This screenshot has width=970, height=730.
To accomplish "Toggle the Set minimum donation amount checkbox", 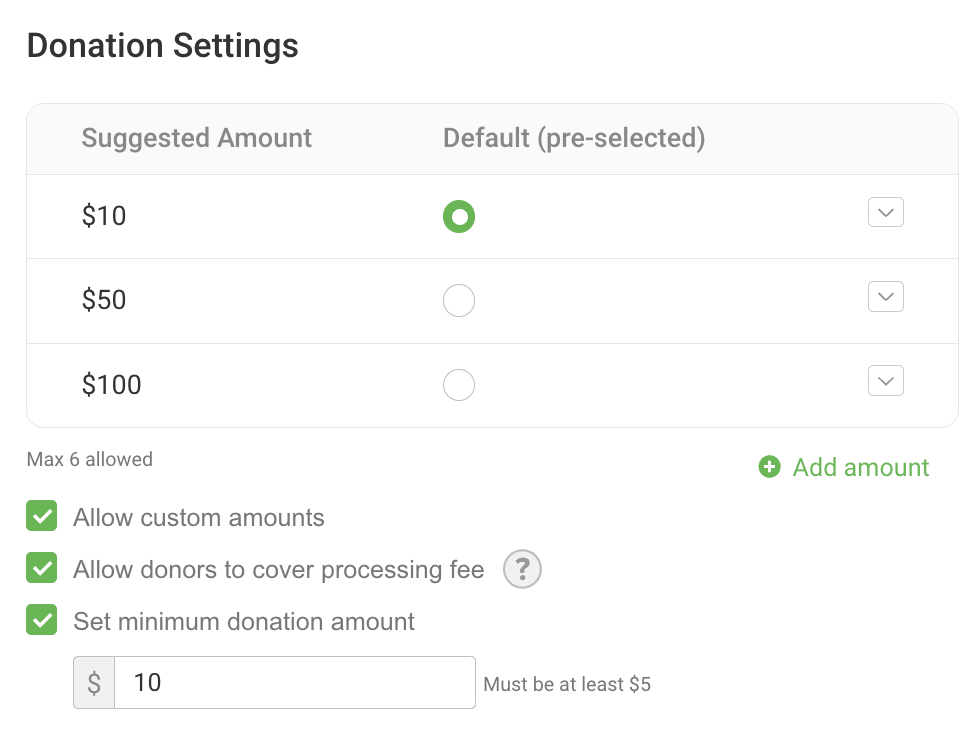I will click(42, 621).
